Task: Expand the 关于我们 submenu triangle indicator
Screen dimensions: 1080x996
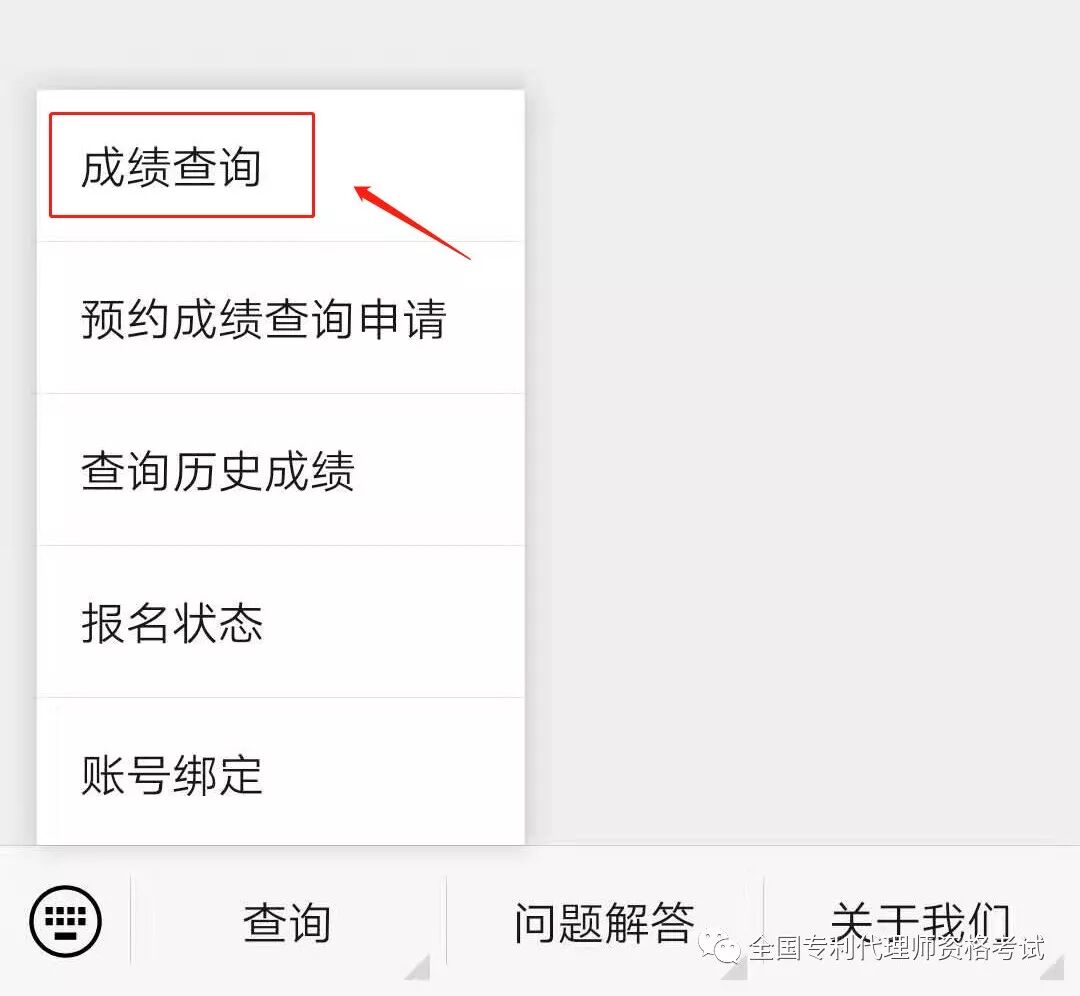Action: point(1052,966)
